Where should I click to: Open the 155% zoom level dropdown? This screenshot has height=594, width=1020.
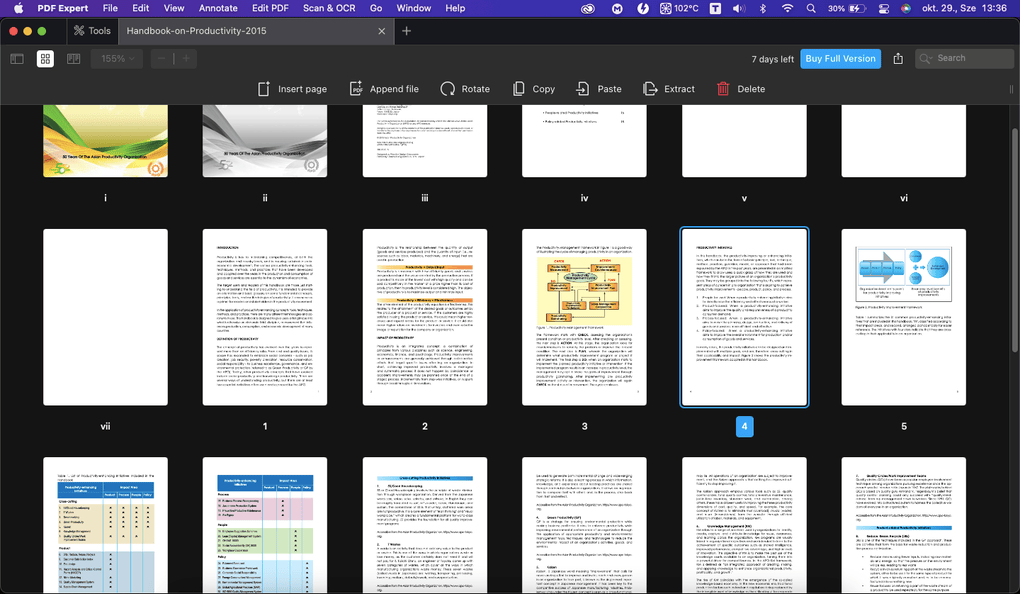pyautogui.click(x=116, y=58)
